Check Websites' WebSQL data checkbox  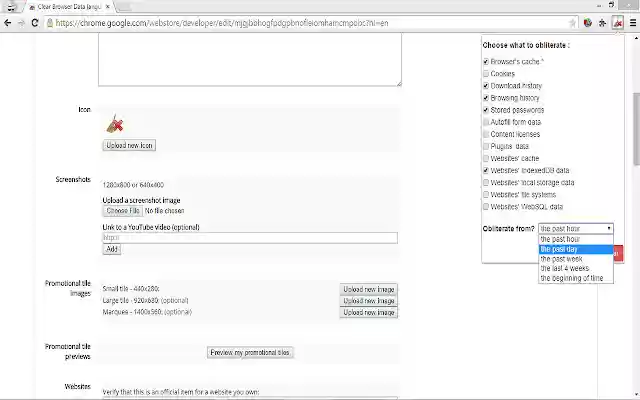pos(486,207)
